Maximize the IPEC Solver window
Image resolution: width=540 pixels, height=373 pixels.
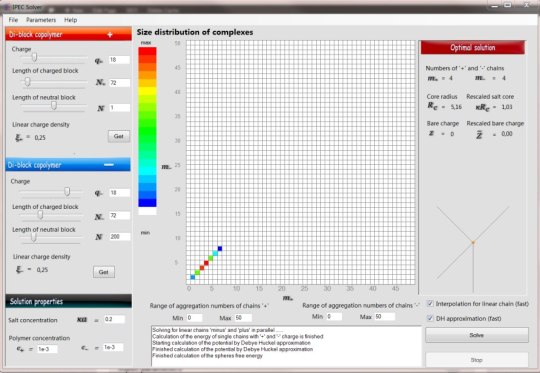(508, 5)
